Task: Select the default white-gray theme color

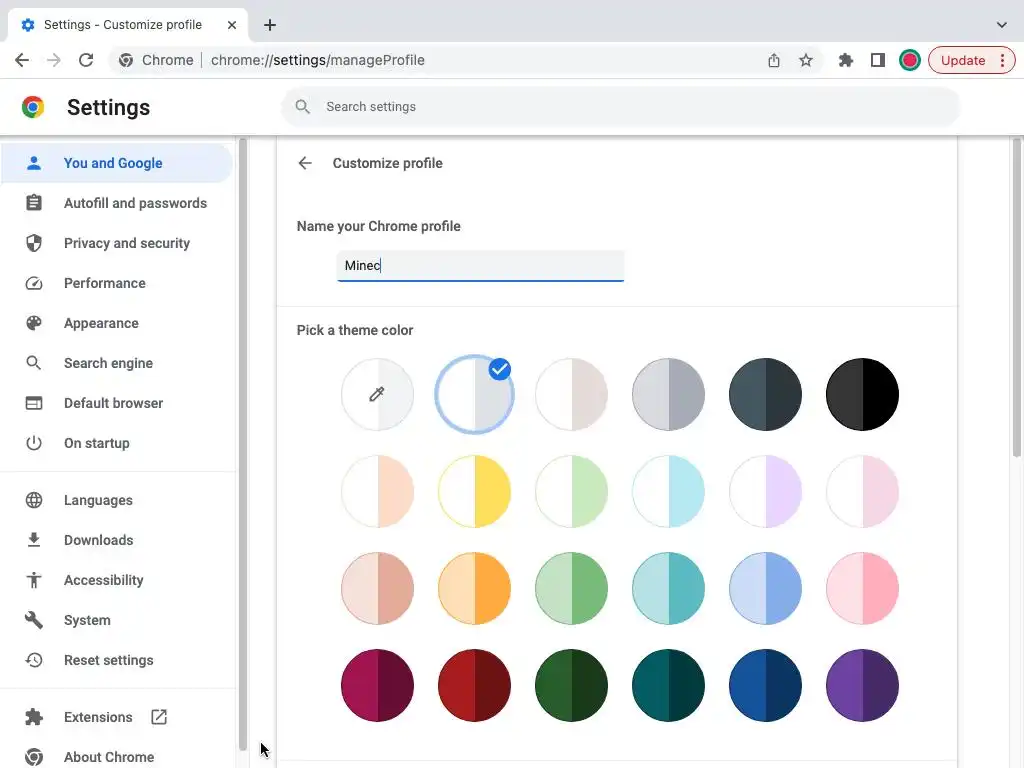Action: tap(475, 394)
